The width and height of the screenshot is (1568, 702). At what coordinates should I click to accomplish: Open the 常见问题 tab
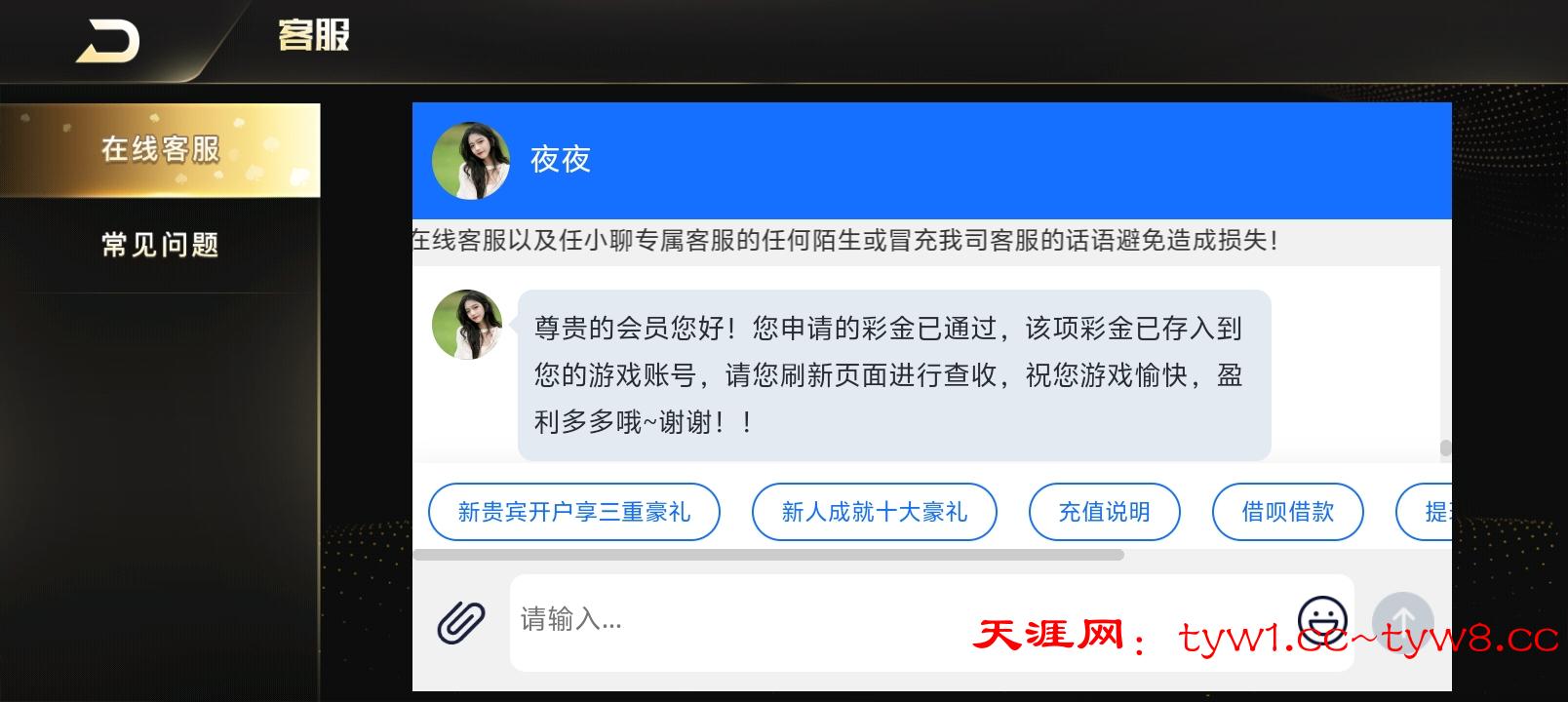(x=160, y=245)
